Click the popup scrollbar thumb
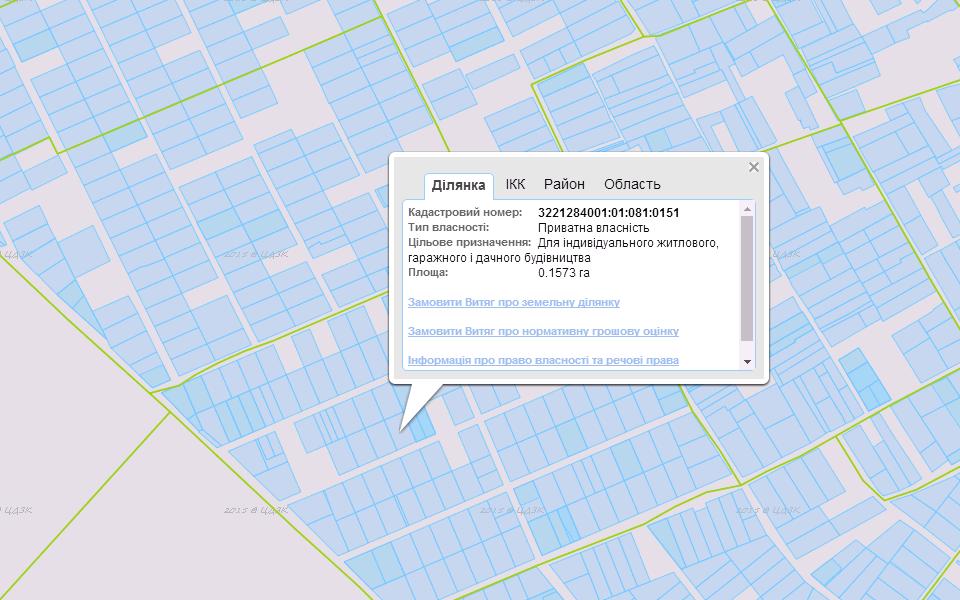Screen dimensions: 960x600 click(747, 278)
